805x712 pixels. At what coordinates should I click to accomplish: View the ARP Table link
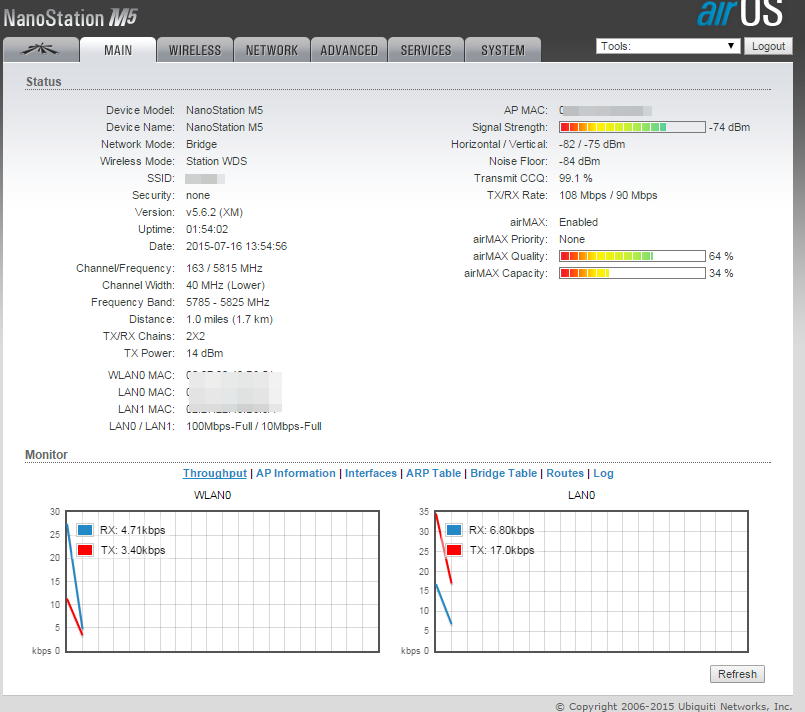coord(433,473)
